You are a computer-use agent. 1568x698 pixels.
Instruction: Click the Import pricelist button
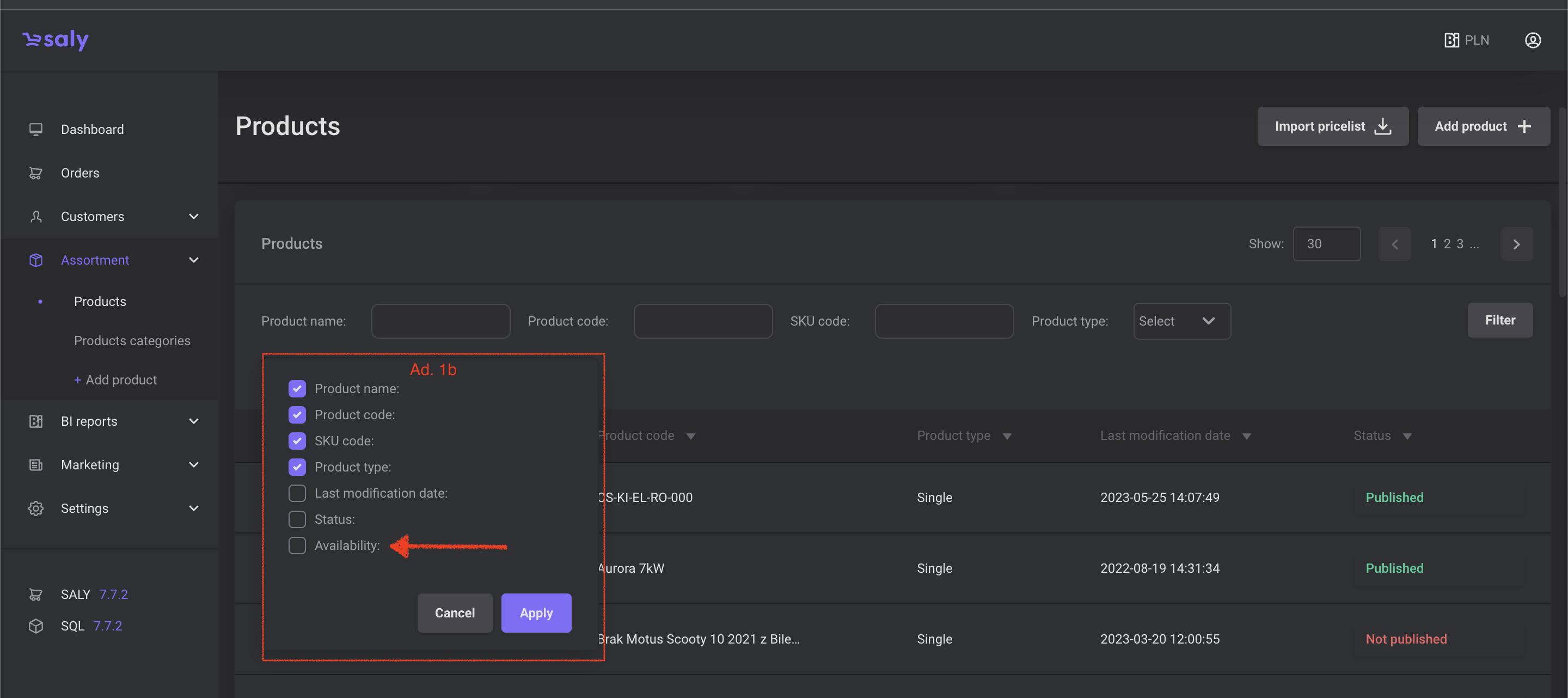point(1332,126)
